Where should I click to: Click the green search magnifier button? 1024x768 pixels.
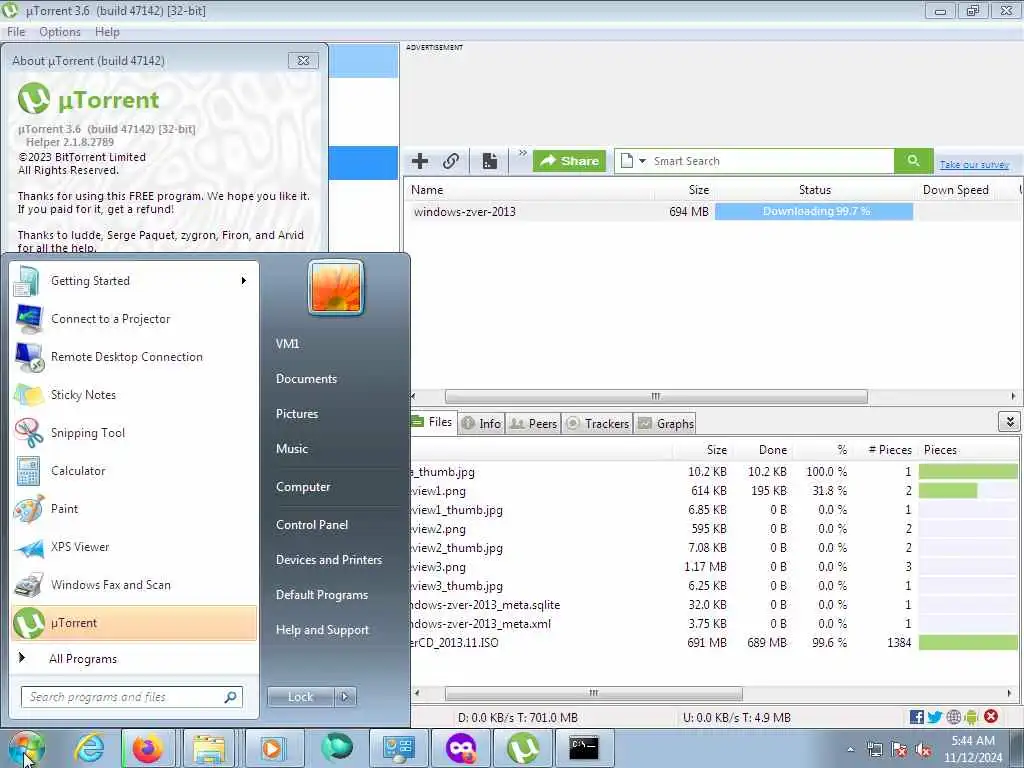[913, 161]
